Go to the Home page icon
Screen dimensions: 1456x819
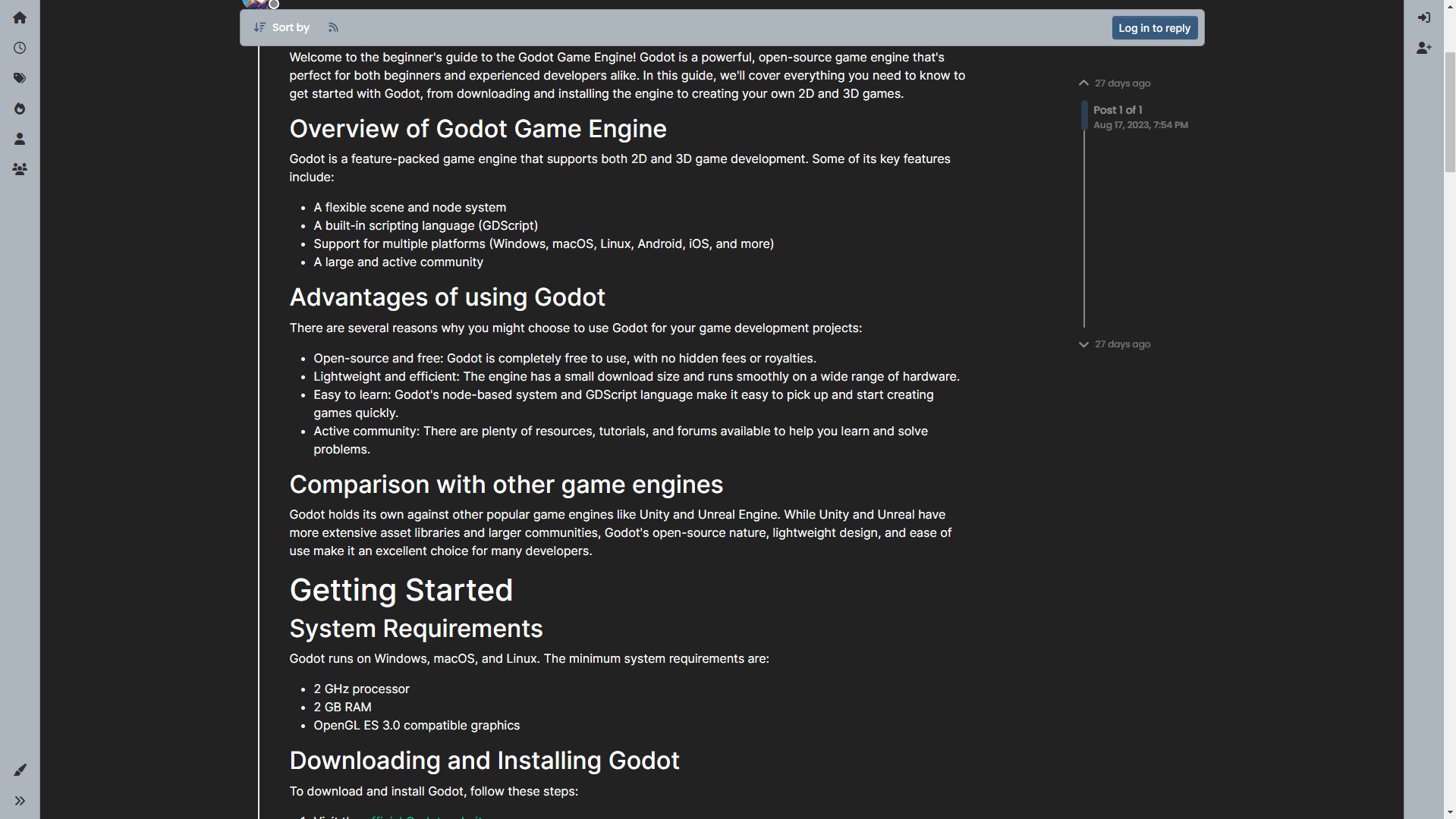[x=20, y=17]
